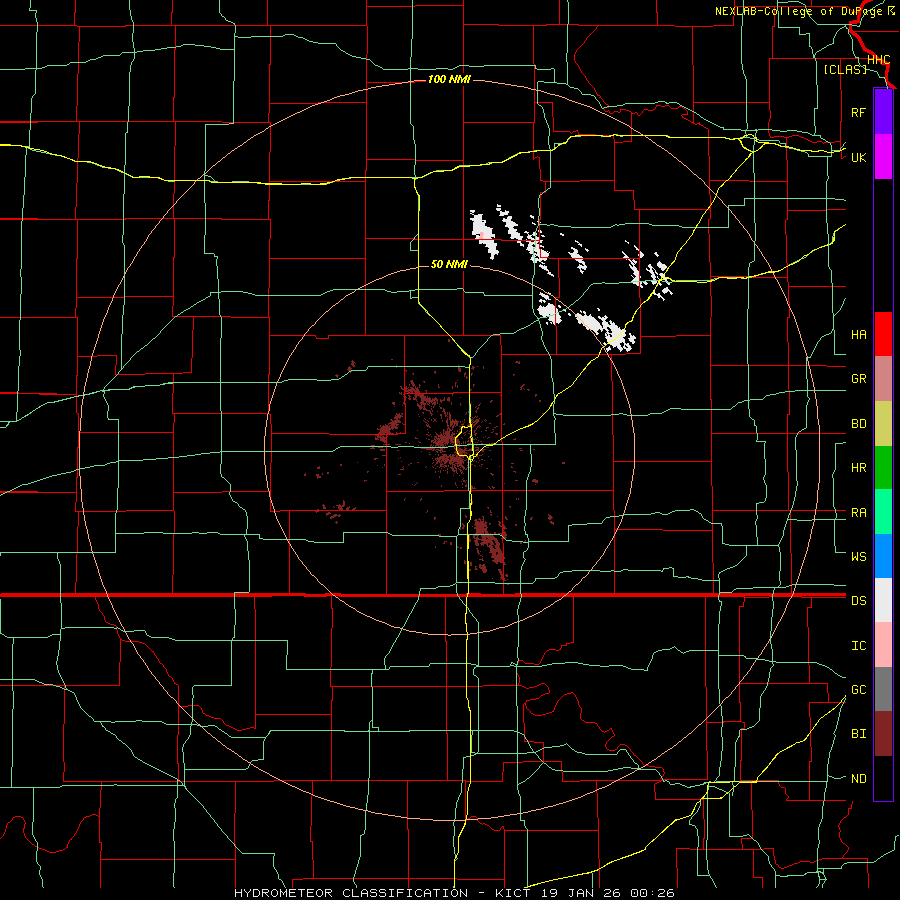Click the DS legend label
Screen dimensions: 900x900
858,601
